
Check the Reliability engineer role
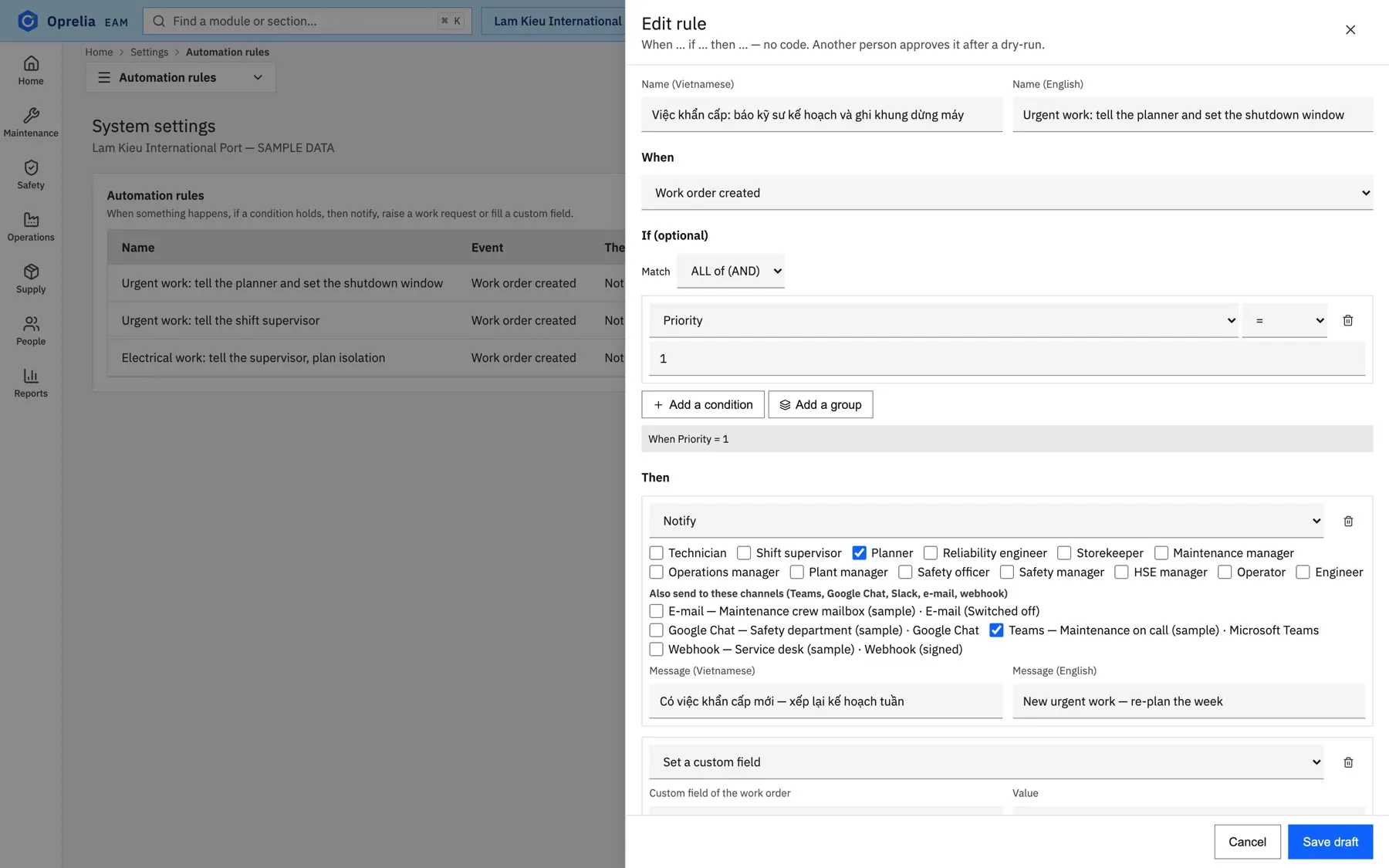tap(931, 552)
